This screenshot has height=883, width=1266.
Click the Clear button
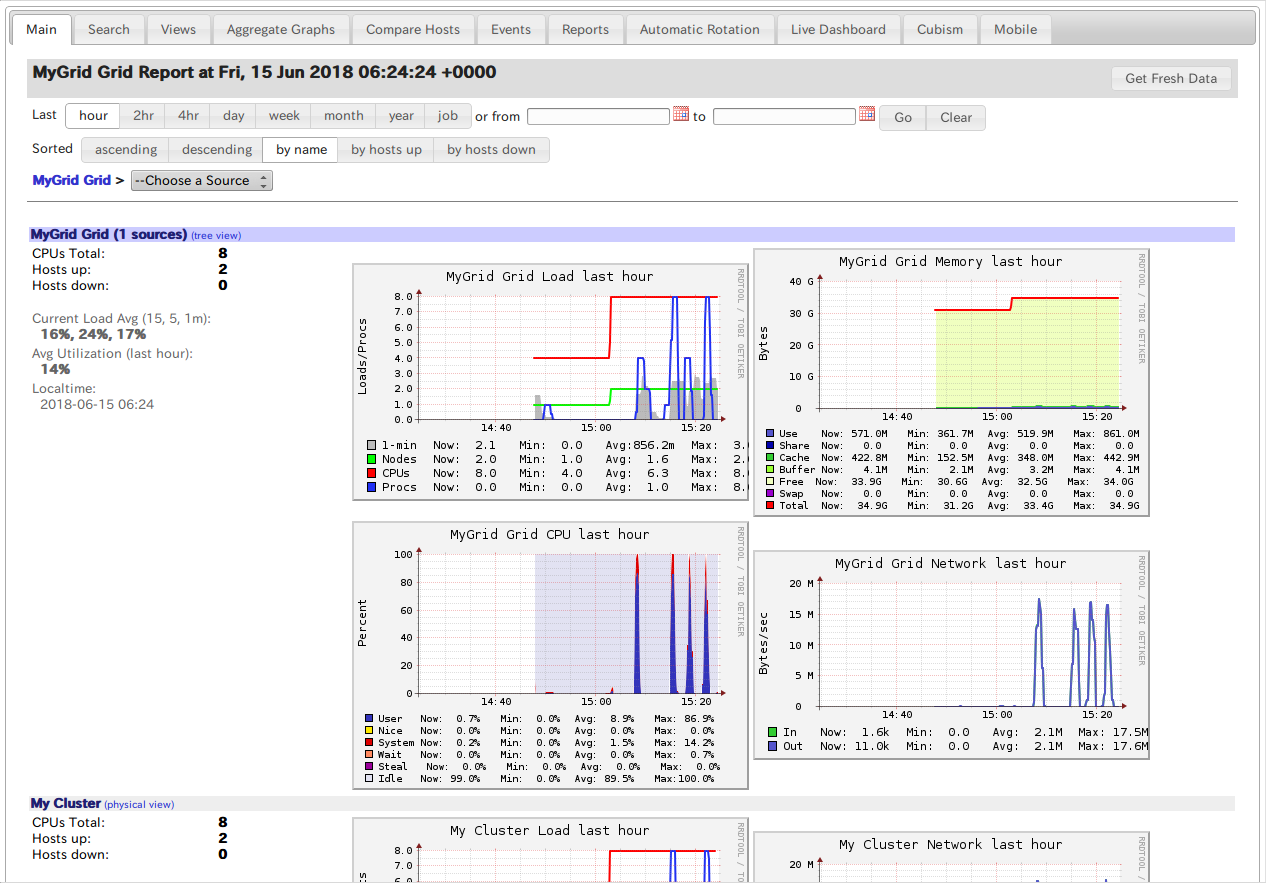pos(956,118)
